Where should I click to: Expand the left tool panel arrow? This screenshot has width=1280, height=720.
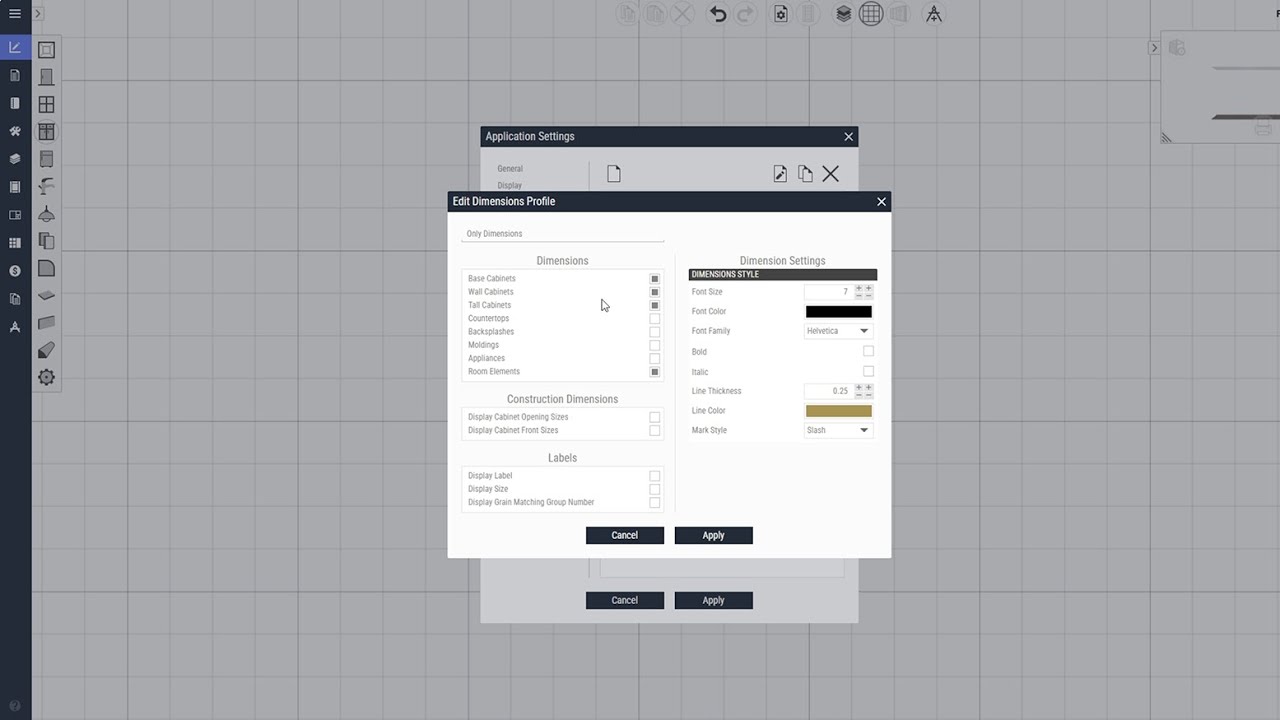[x=38, y=14]
